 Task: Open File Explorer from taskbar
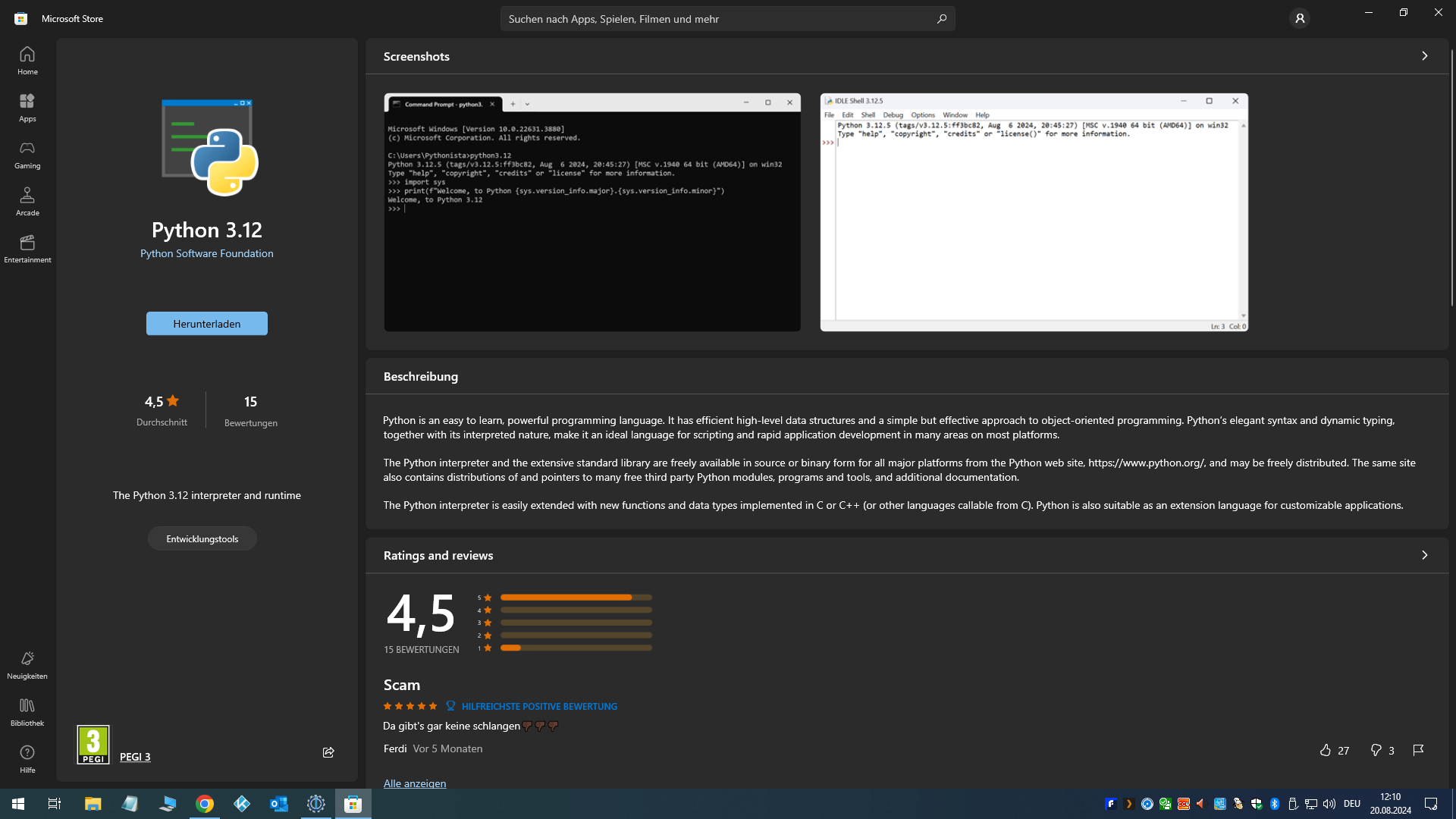[x=93, y=804]
